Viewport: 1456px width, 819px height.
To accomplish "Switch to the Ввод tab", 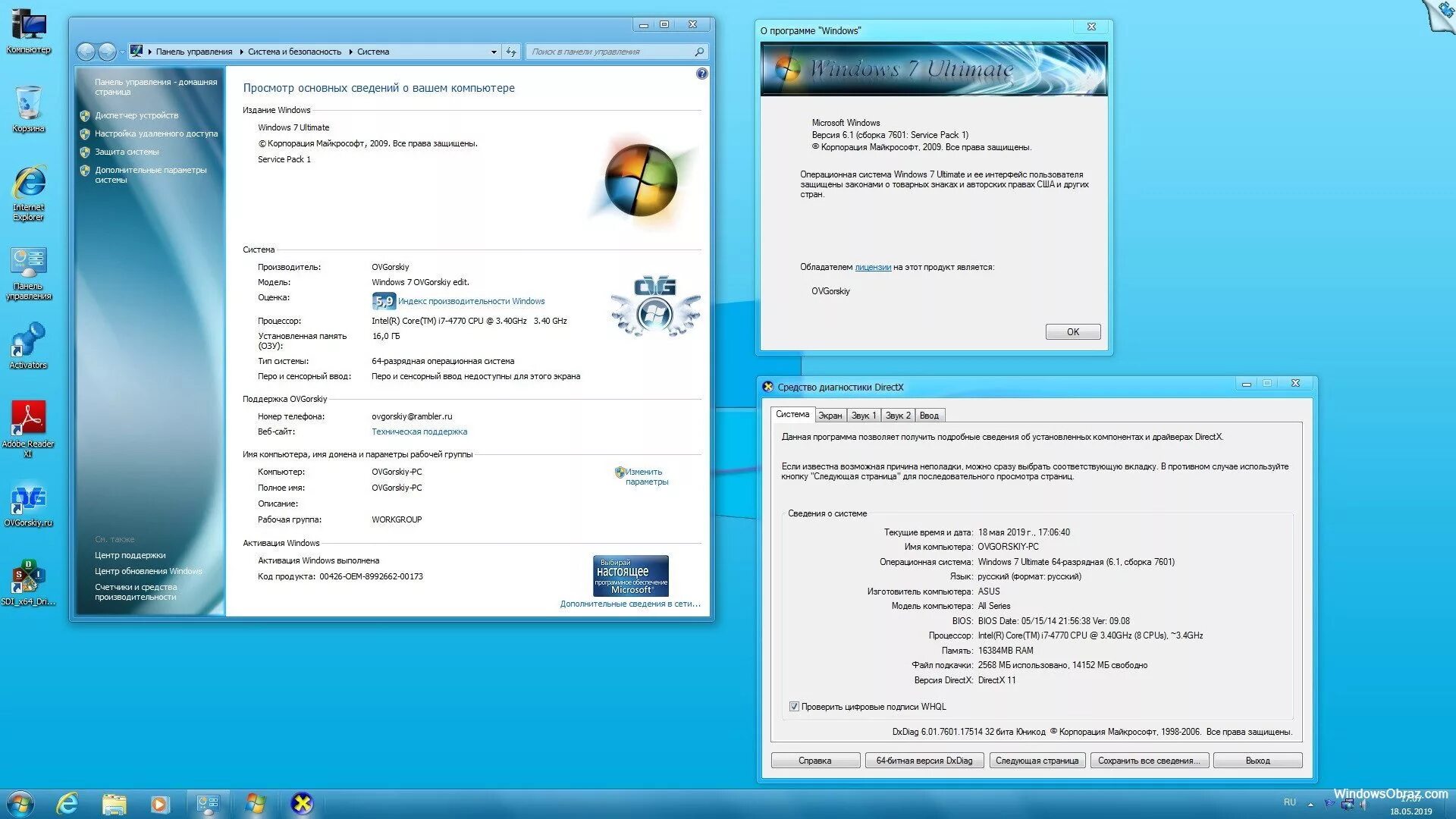I will [x=929, y=416].
